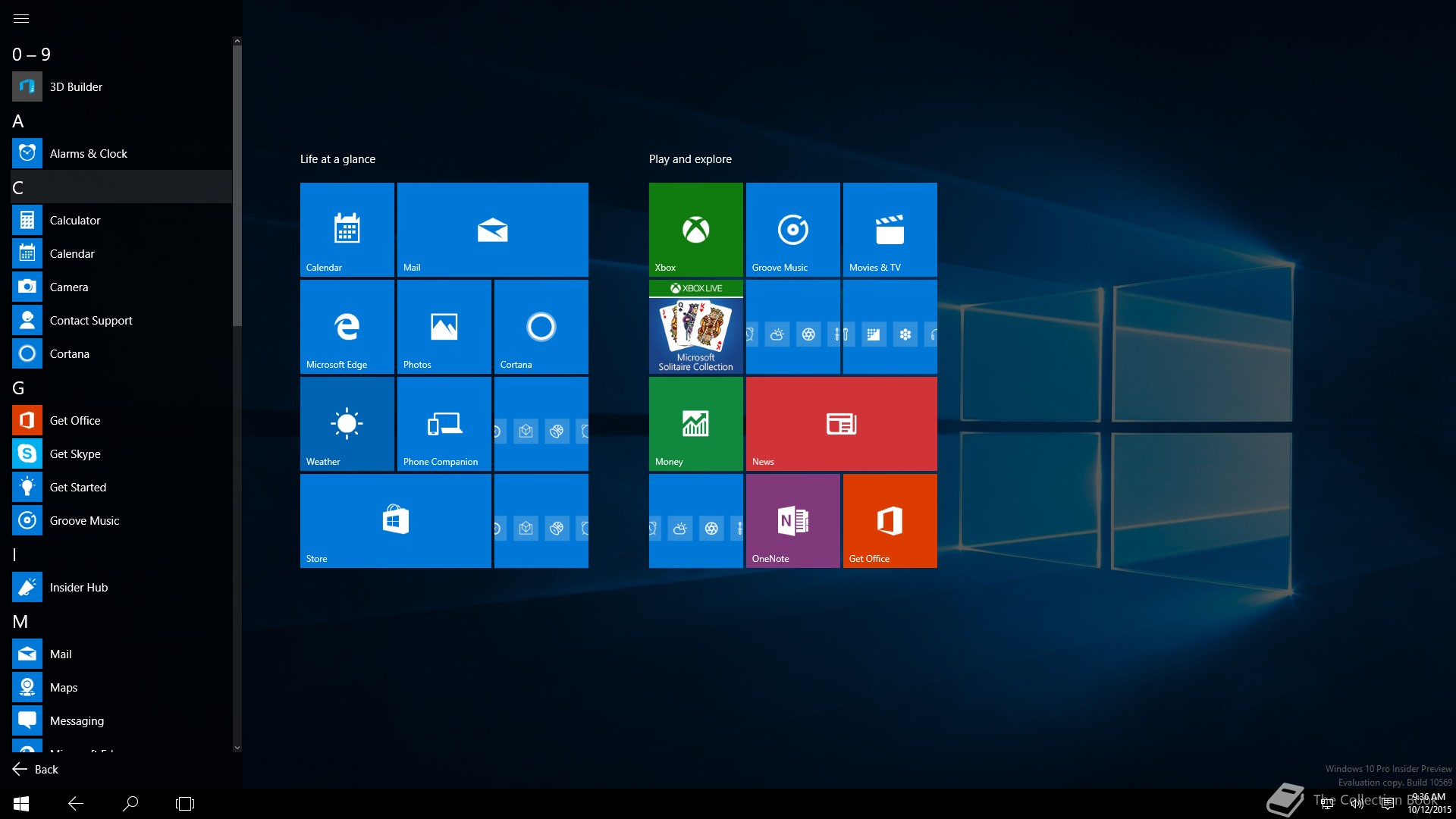The image size is (1456, 819).
Task: Open the taskbar clock showing 9:36 AM
Action: tap(1429, 804)
